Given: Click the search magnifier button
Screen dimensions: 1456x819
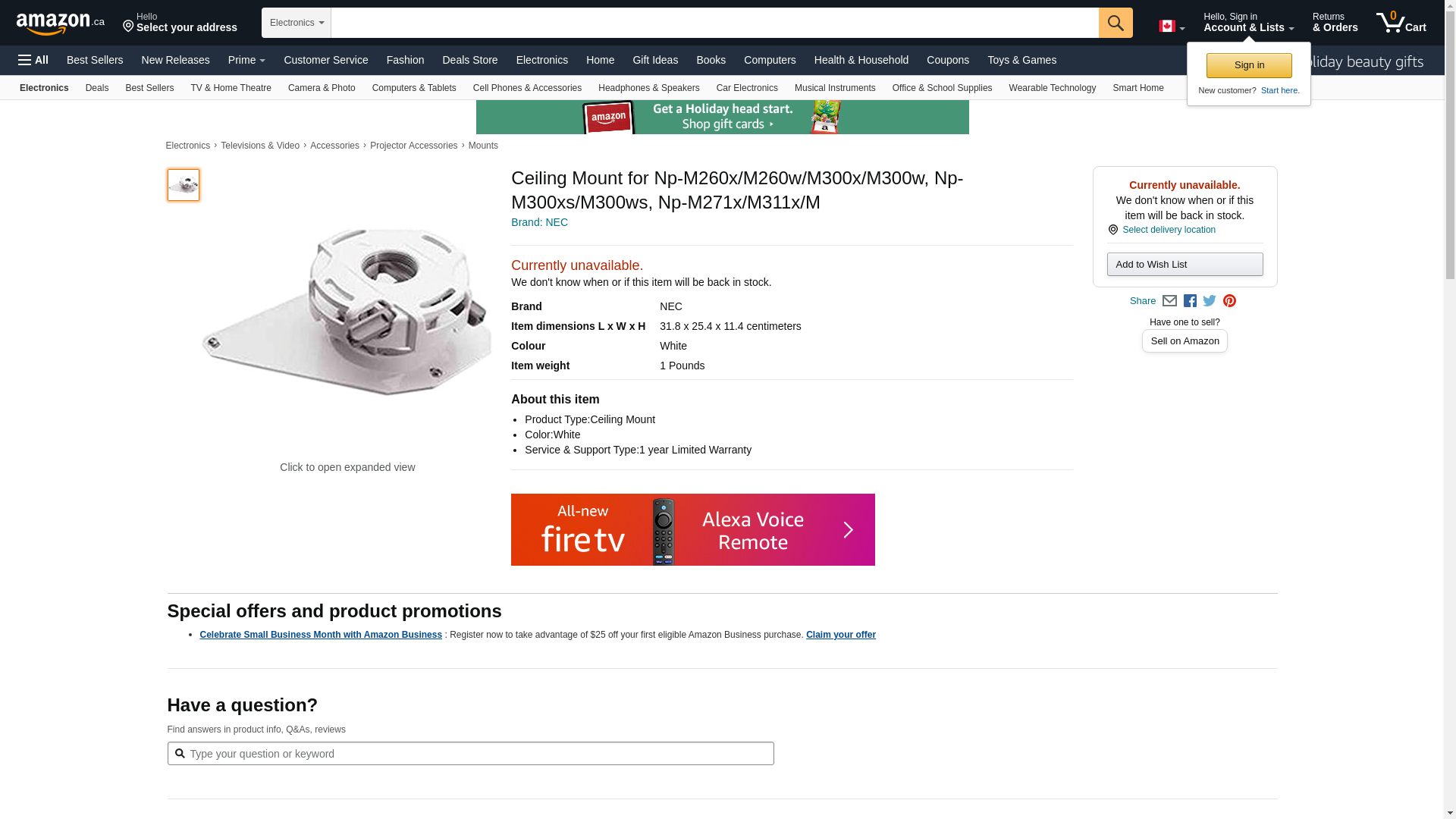Looking at the screenshot, I should pyautogui.click(x=1115, y=23).
